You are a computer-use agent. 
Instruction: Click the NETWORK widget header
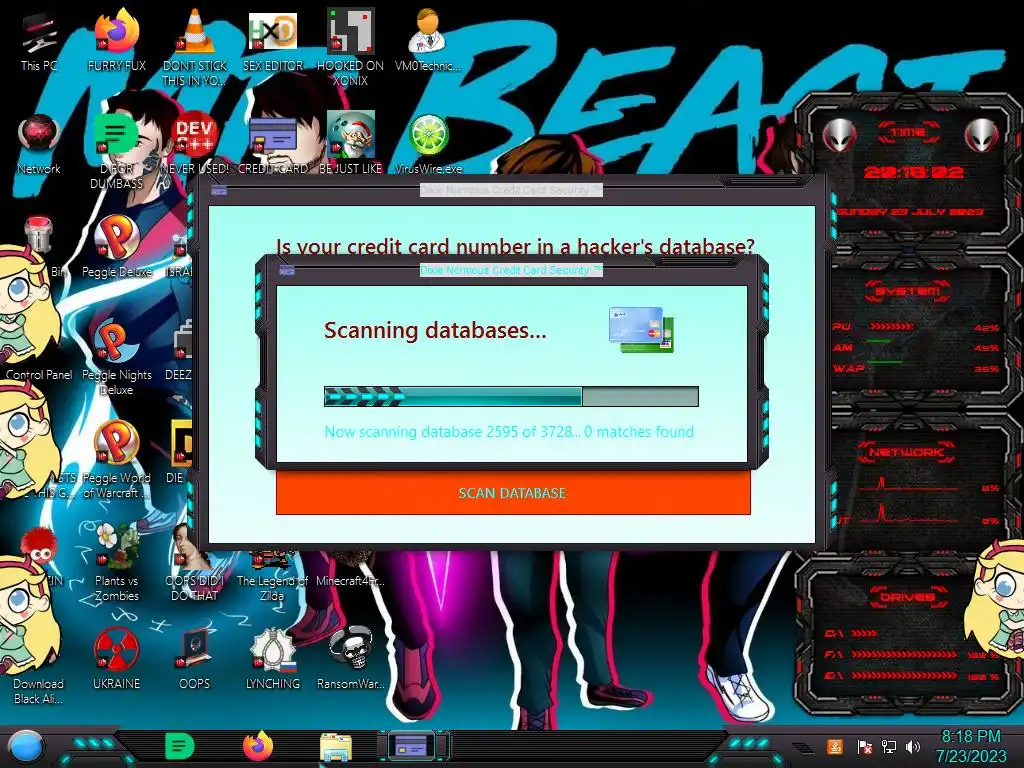[908, 452]
